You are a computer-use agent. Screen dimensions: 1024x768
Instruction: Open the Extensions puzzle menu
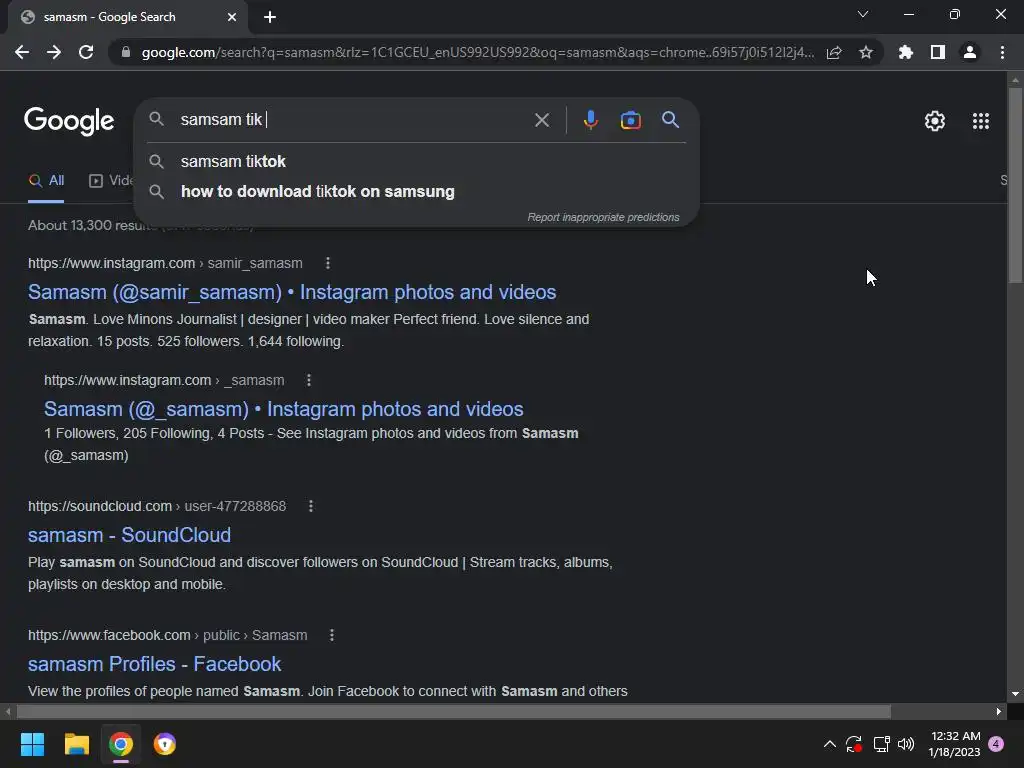pos(906,52)
